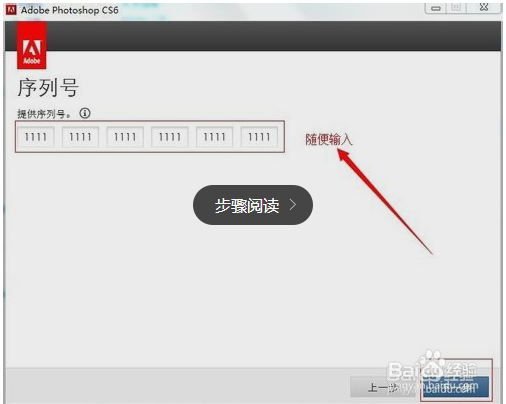Click the blue next step button
This screenshot has width=506, height=404.
[456, 387]
